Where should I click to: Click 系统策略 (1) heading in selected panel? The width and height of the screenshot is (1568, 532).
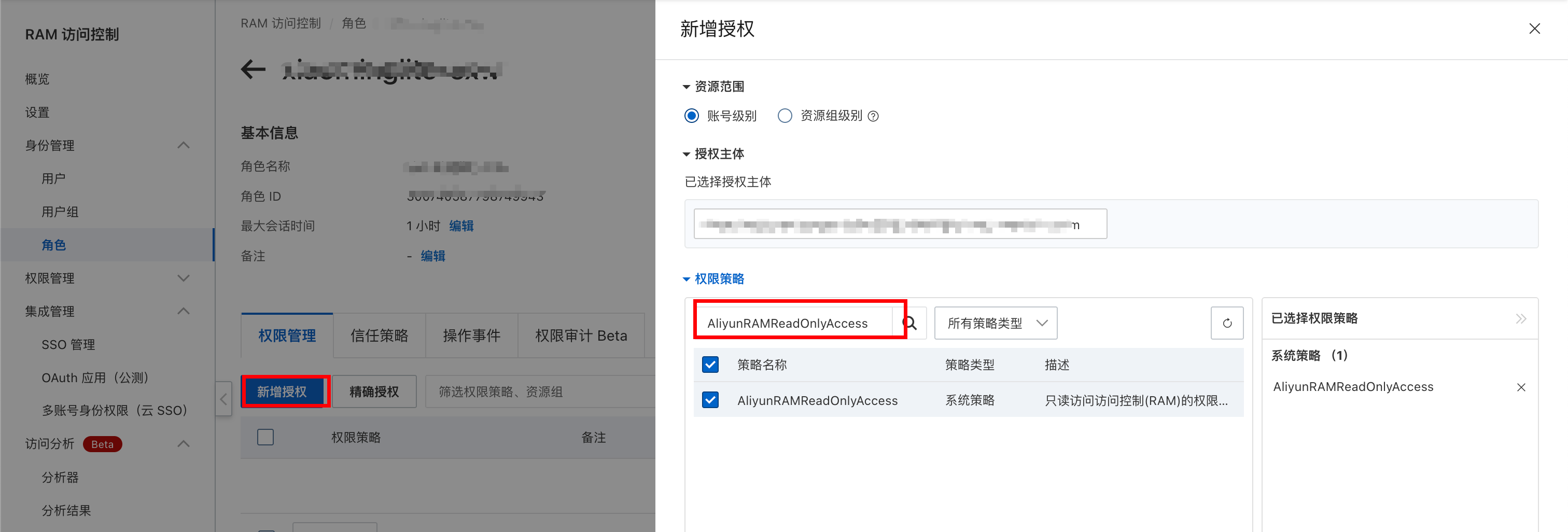(1309, 356)
